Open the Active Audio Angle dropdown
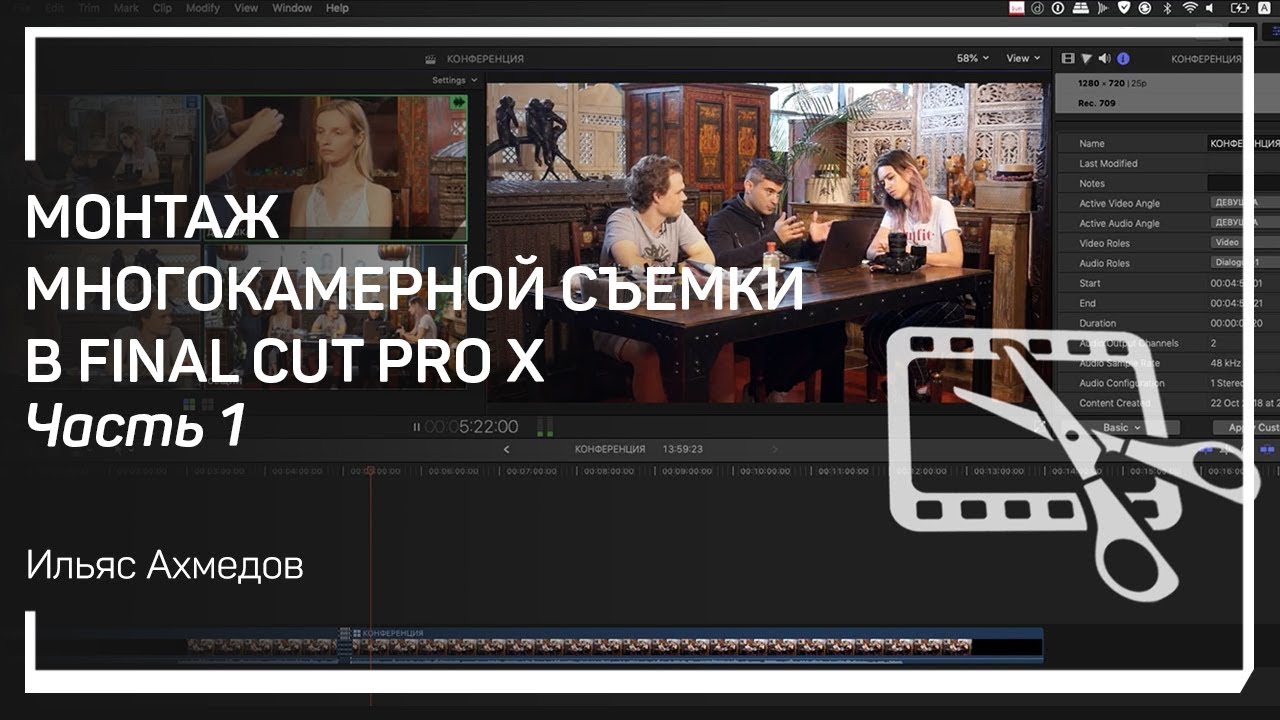The image size is (1280, 720). coord(1244,223)
